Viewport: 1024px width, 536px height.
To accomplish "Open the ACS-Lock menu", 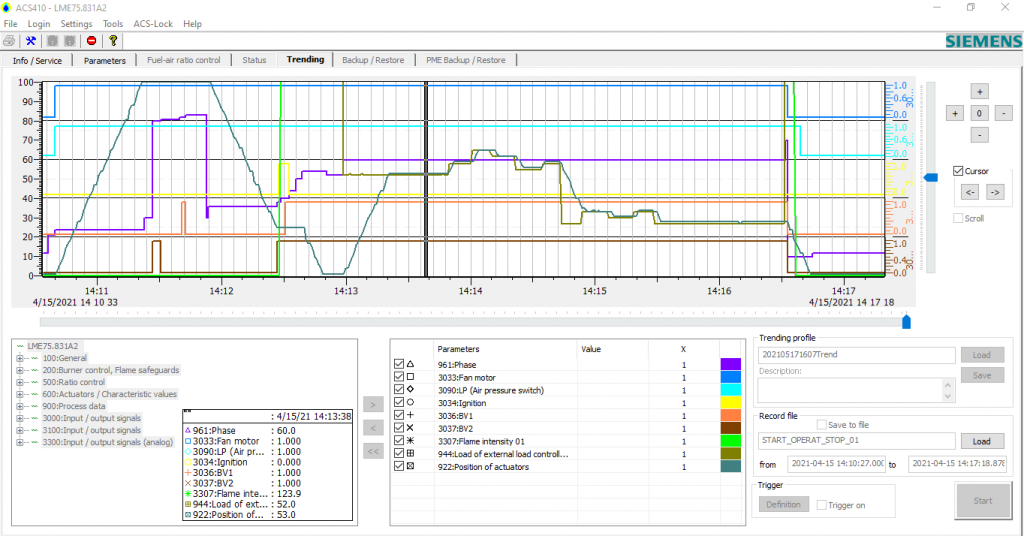I will point(153,23).
